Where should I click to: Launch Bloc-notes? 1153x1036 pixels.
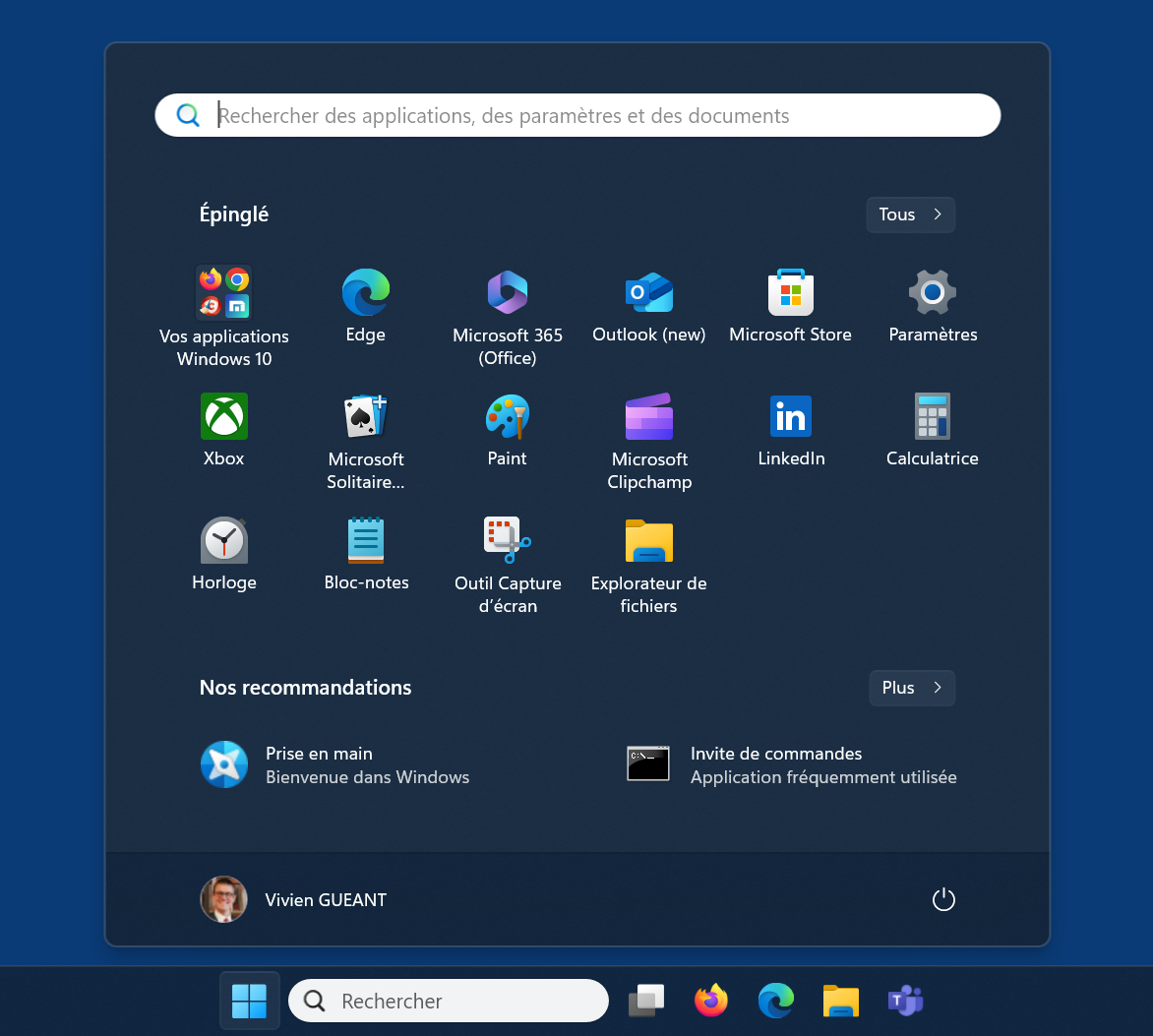[x=365, y=554]
